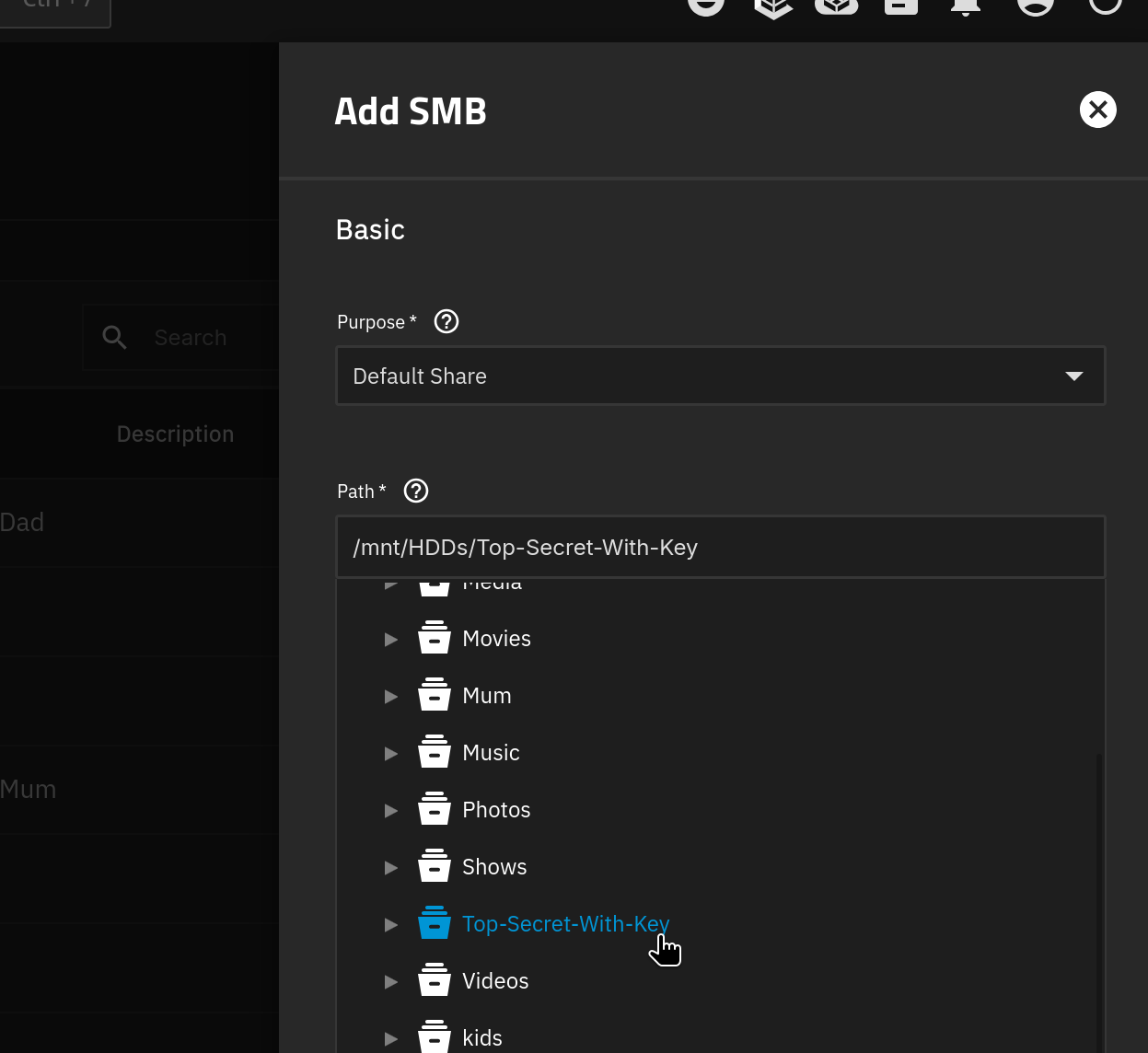Screen dimensions: 1148x1053
Task: Expand the kids dataset node
Action: 391,1038
